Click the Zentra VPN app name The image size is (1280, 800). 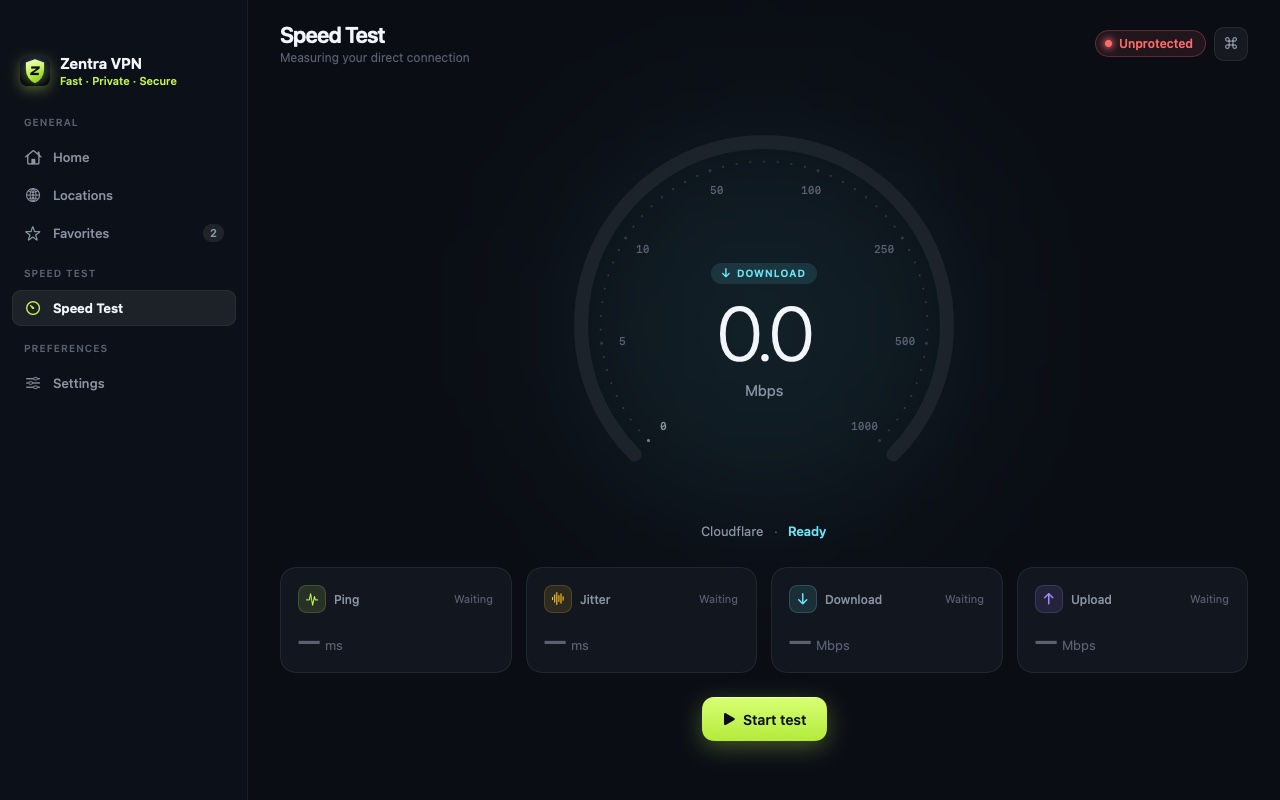tap(101, 63)
